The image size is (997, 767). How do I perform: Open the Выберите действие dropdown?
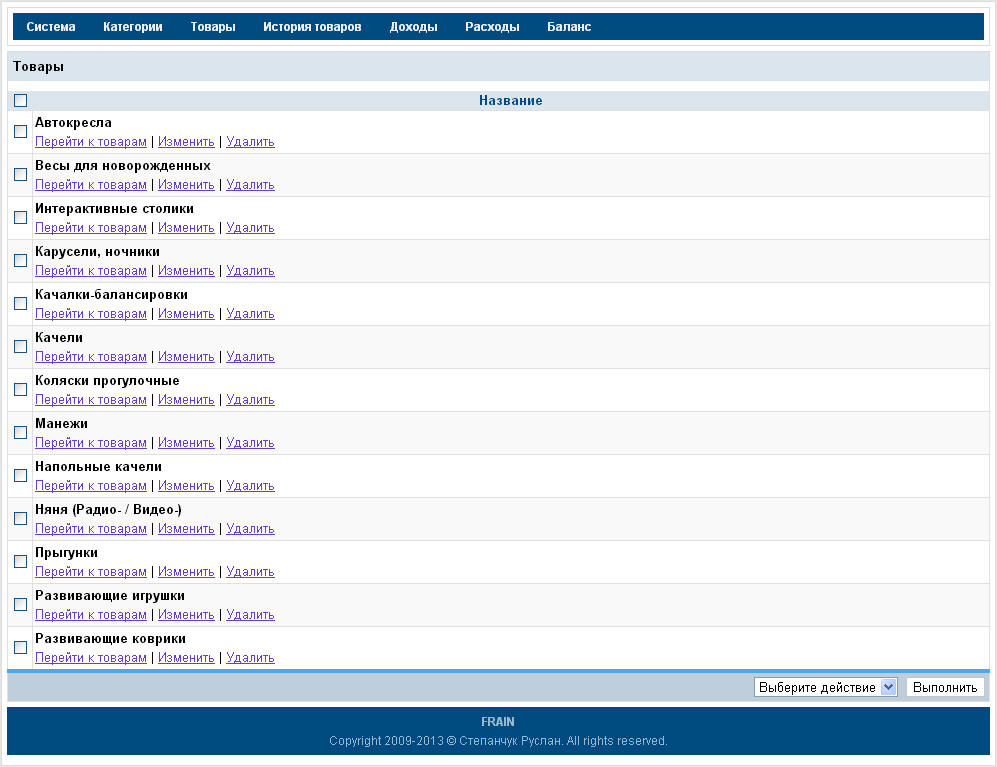pos(825,688)
